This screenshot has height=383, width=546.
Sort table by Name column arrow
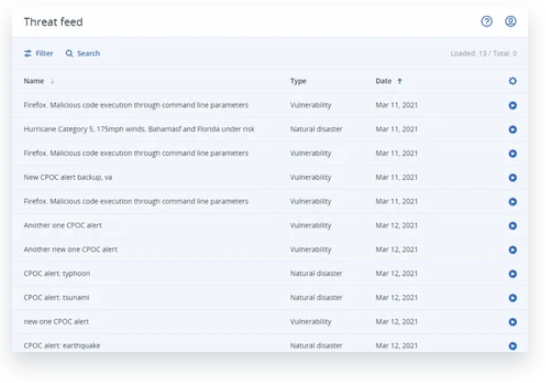point(52,81)
